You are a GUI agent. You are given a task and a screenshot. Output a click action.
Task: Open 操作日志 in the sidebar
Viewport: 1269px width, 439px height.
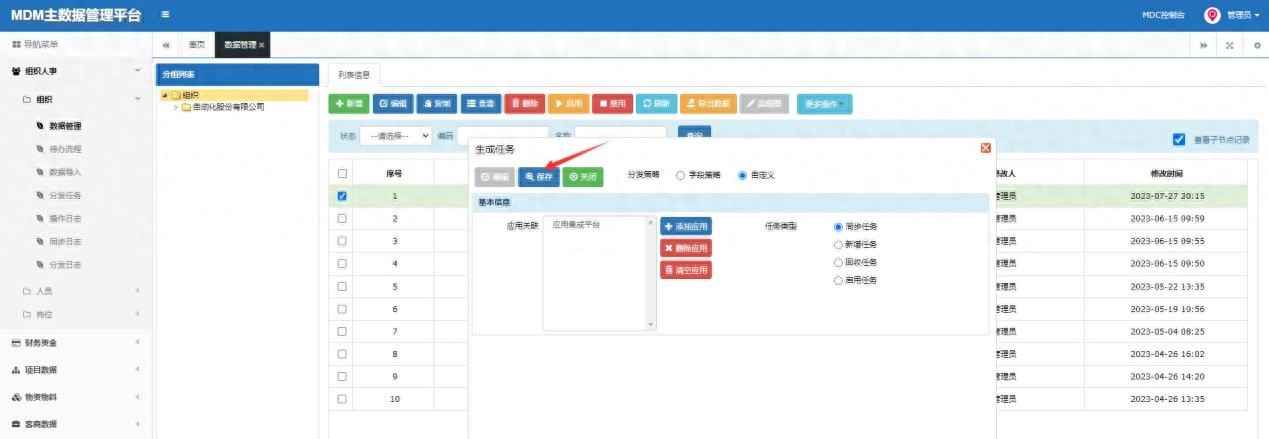tap(65, 218)
